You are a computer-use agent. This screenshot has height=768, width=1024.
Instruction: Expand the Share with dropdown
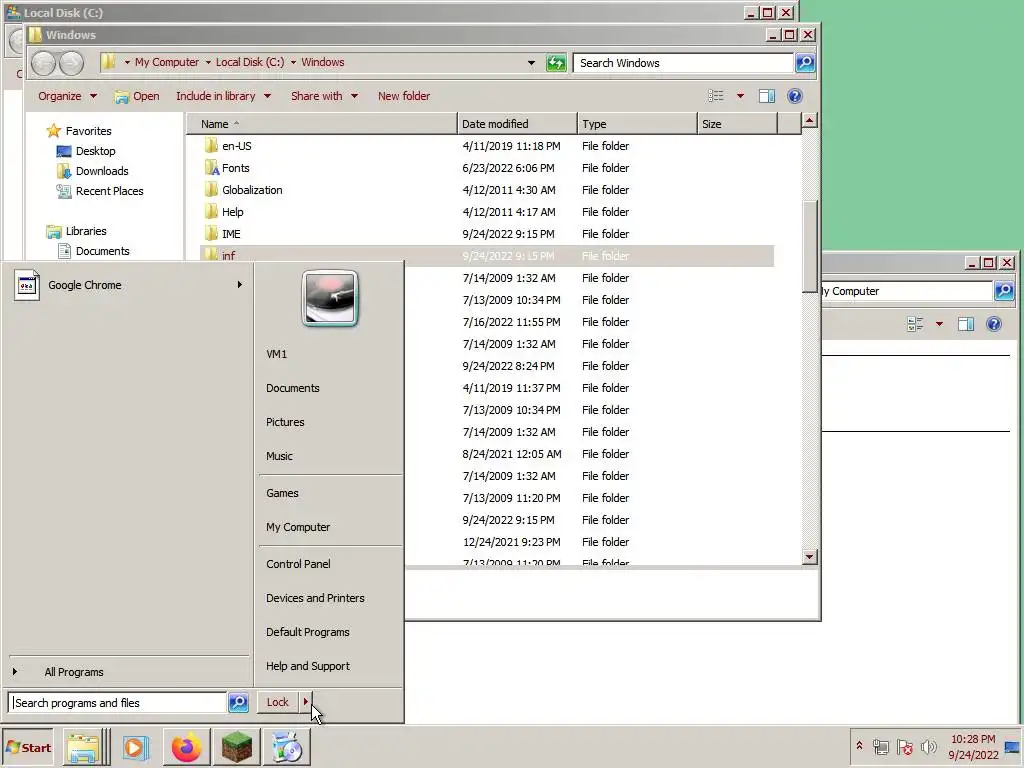(x=325, y=96)
